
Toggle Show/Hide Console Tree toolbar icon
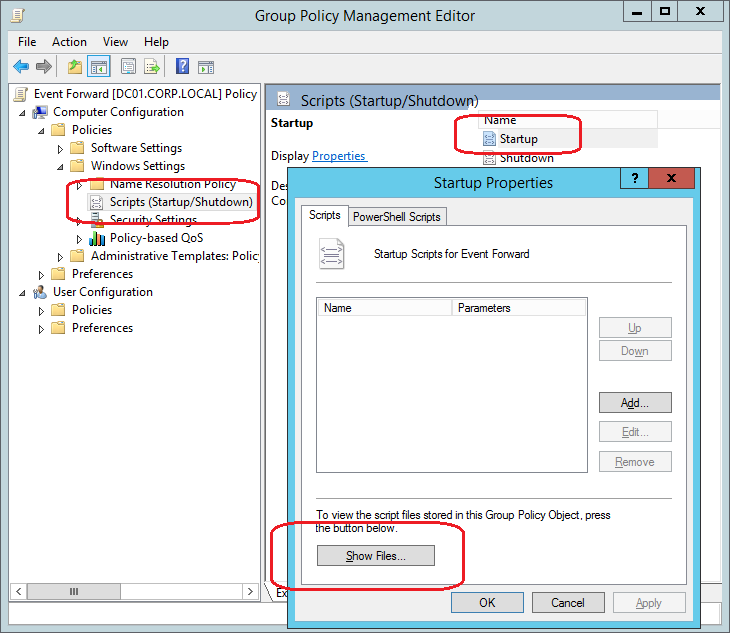(x=99, y=67)
